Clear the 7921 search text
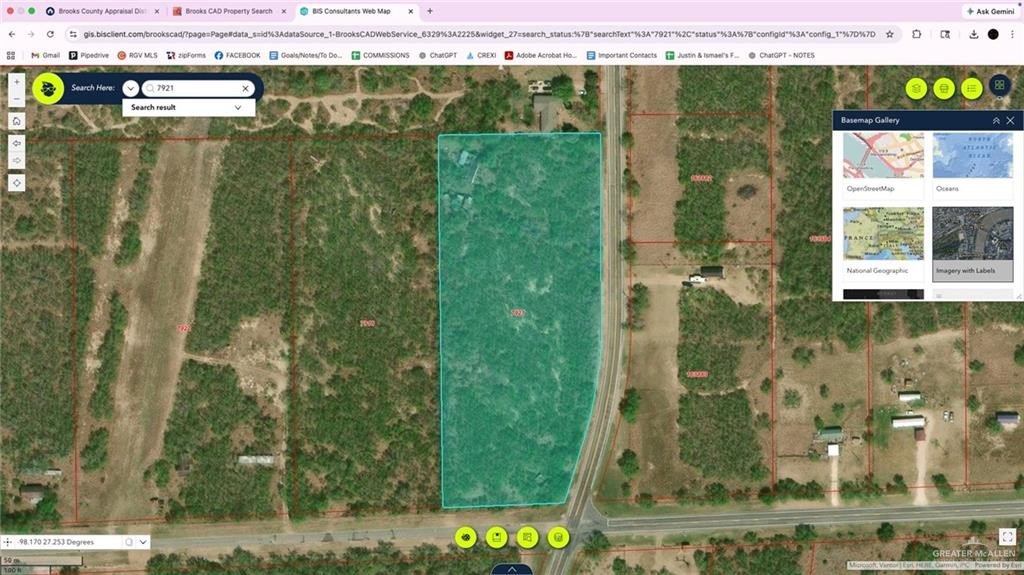The image size is (1024, 575). tap(245, 88)
